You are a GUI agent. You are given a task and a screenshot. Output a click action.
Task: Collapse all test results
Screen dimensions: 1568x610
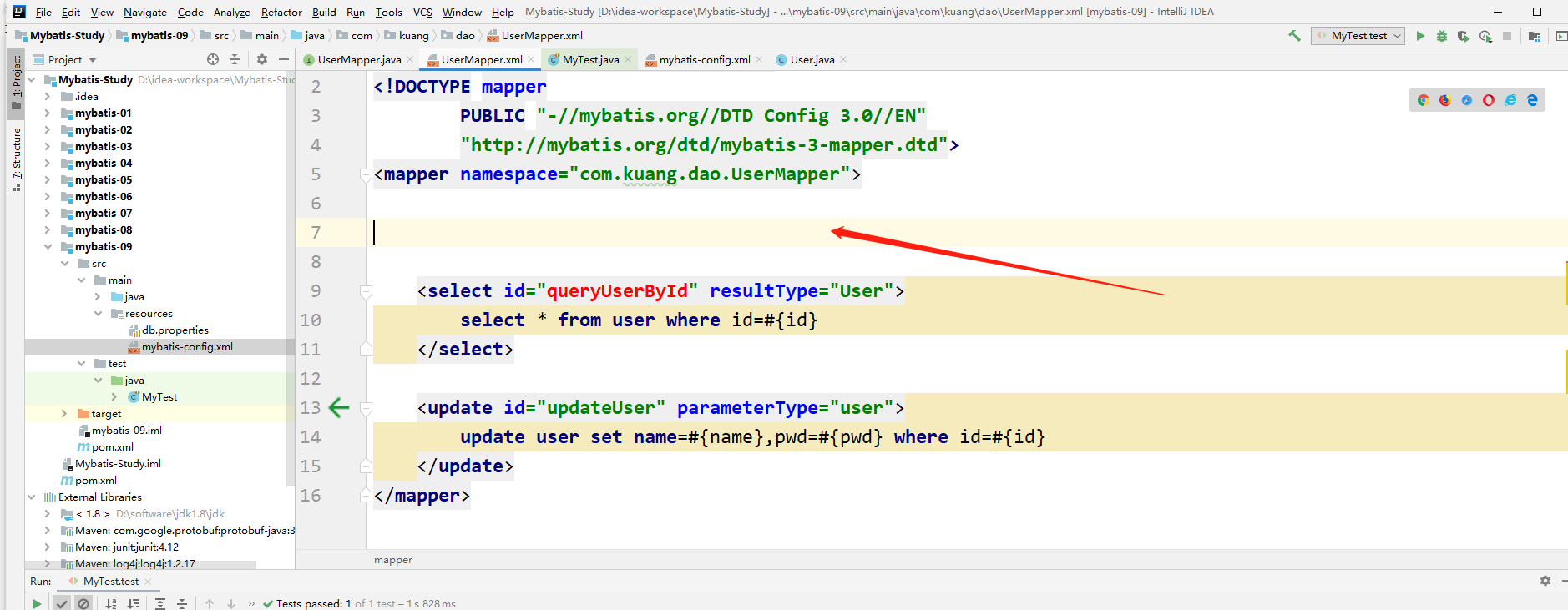[x=182, y=603]
